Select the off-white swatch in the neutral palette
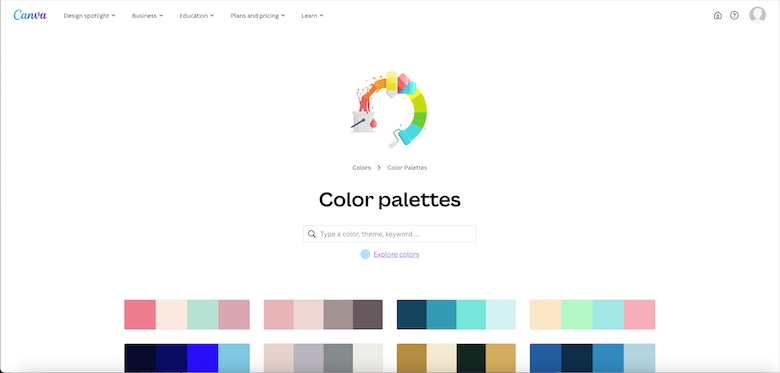Image resolution: width=780 pixels, height=373 pixels. click(368, 358)
